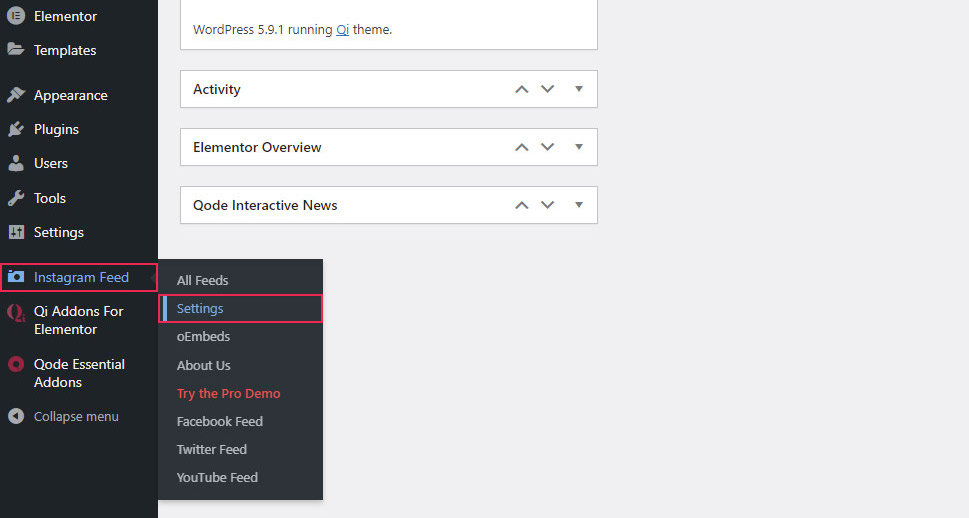969x518 pixels.
Task: Open Qode Essential Addons menu
Action: (79, 373)
